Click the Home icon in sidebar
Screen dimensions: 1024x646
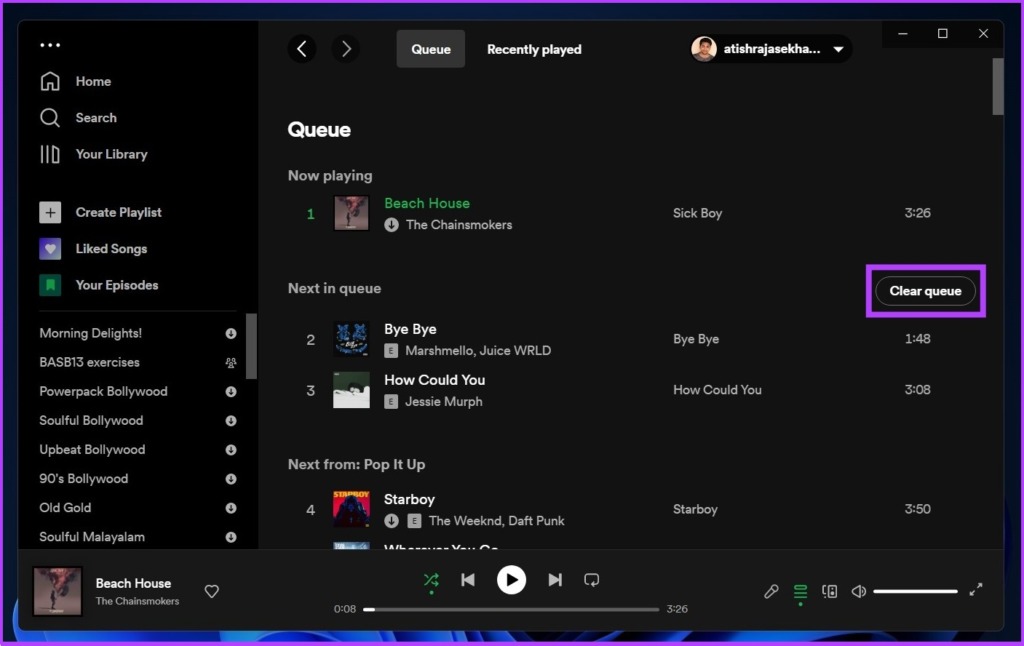(x=50, y=82)
